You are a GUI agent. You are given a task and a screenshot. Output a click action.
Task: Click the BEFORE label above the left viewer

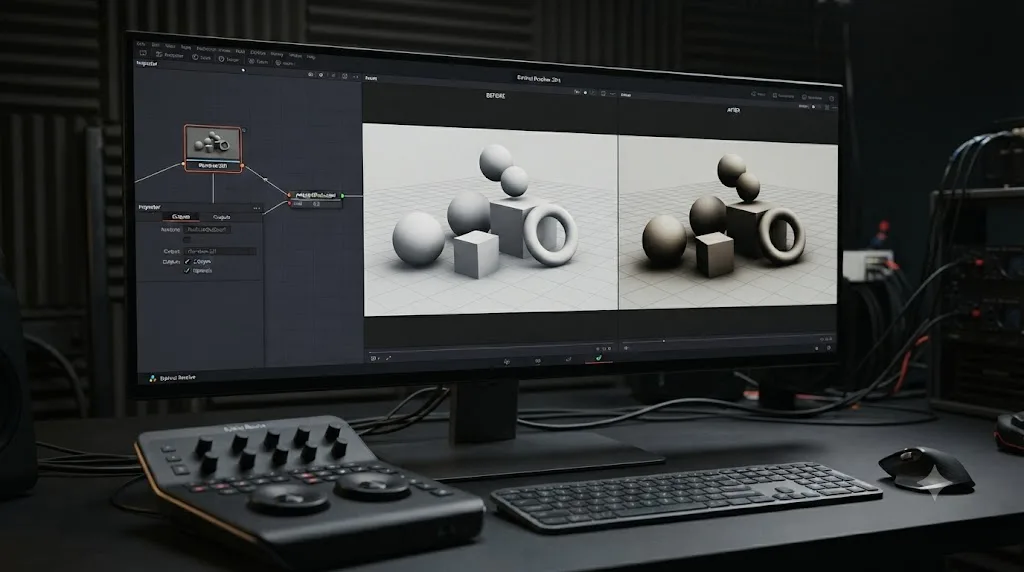click(x=496, y=96)
